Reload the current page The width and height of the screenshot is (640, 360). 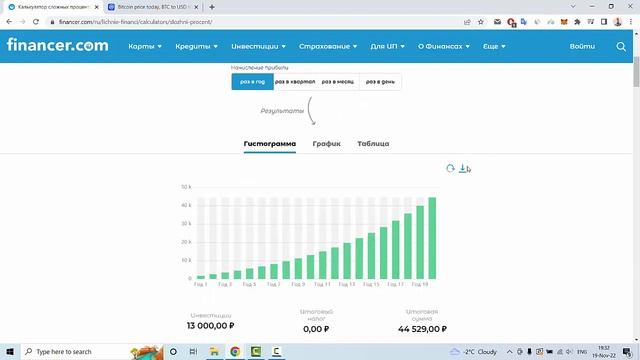click(x=36, y=22)
